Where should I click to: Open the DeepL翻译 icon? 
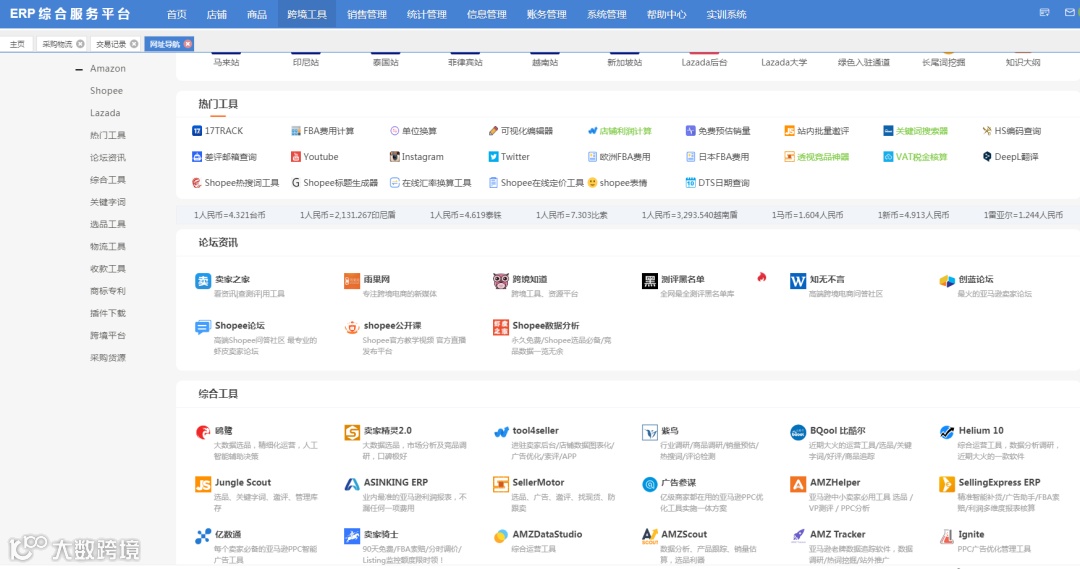987,157
